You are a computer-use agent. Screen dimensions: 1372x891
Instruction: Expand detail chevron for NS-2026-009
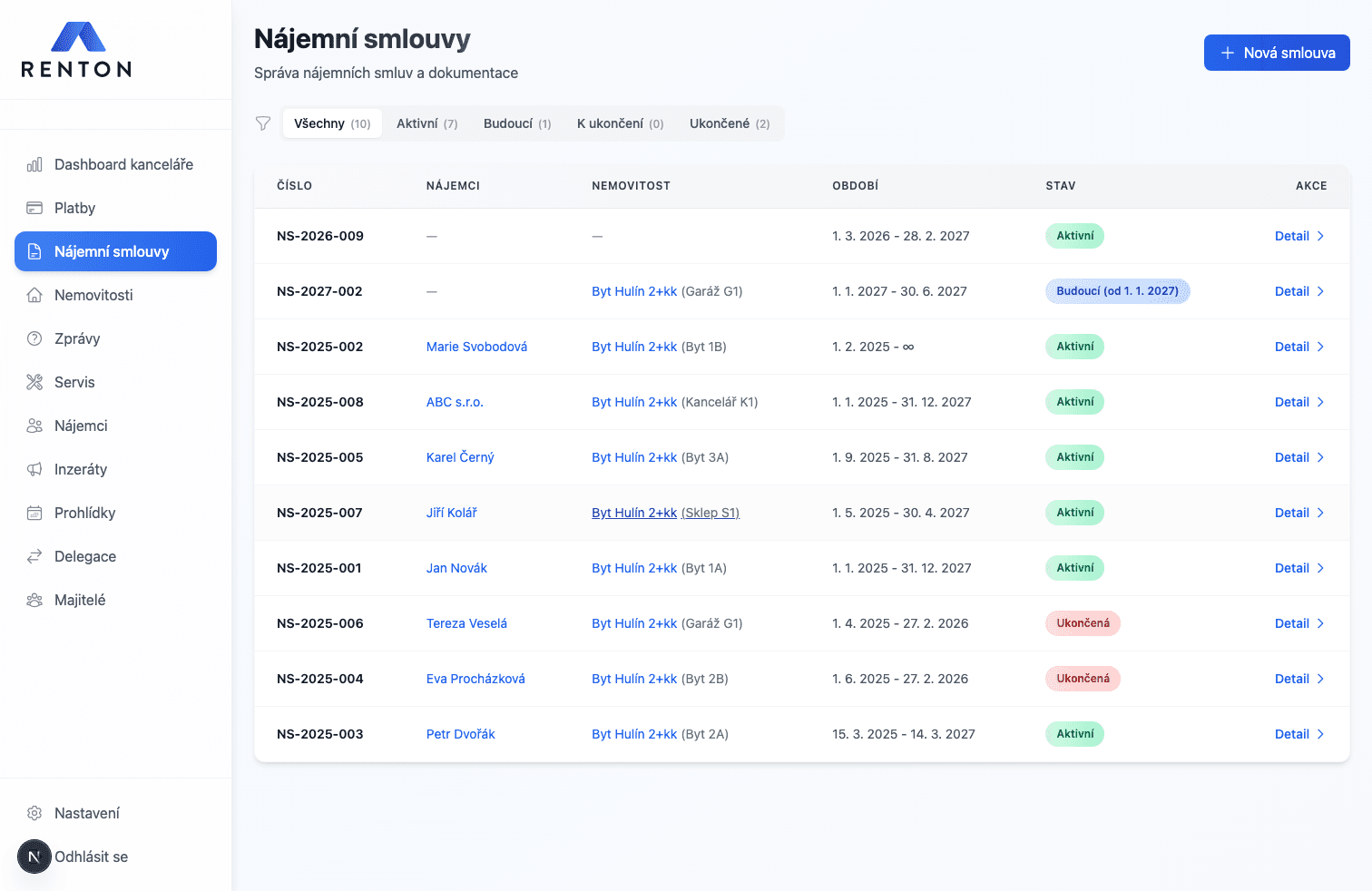(x=1320, y=236)
